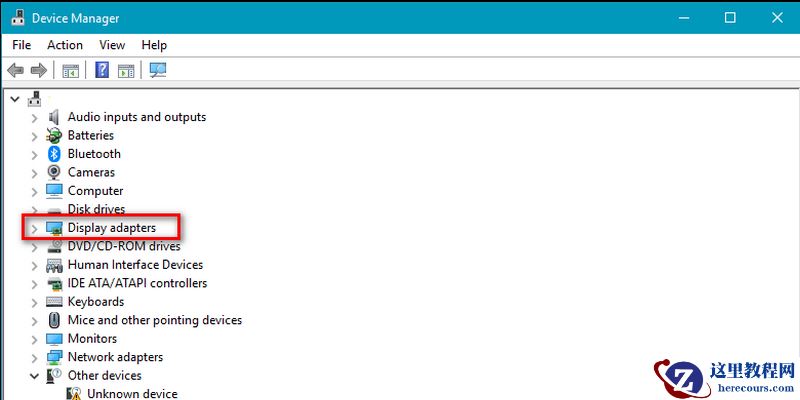The image size is (800, 400).
Task: Click the Device Manager title bar icon
Action: [x=18, y=18]
